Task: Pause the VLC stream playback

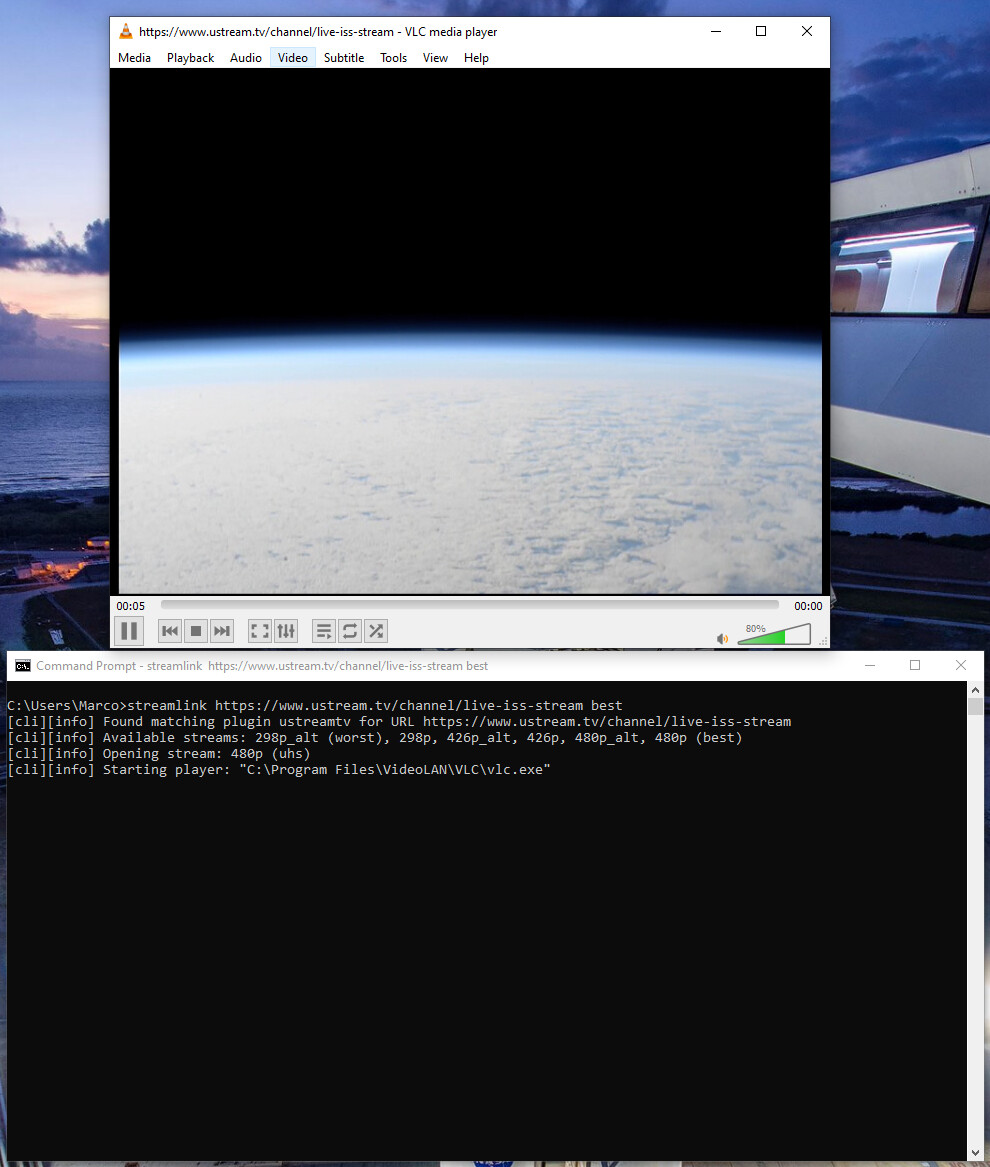Action: [x=129, y=631]
